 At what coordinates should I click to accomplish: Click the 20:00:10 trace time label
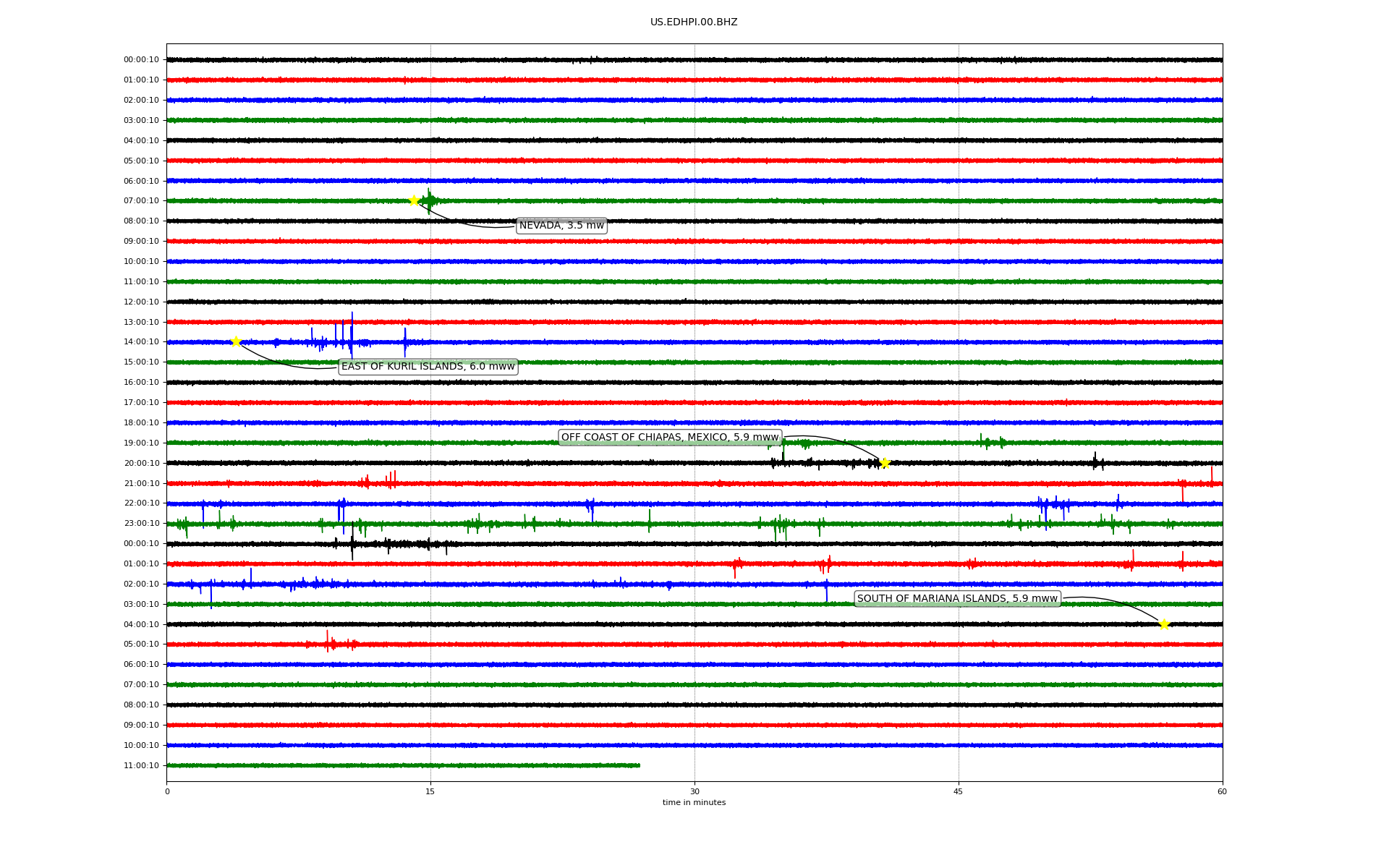click(141, 463)
